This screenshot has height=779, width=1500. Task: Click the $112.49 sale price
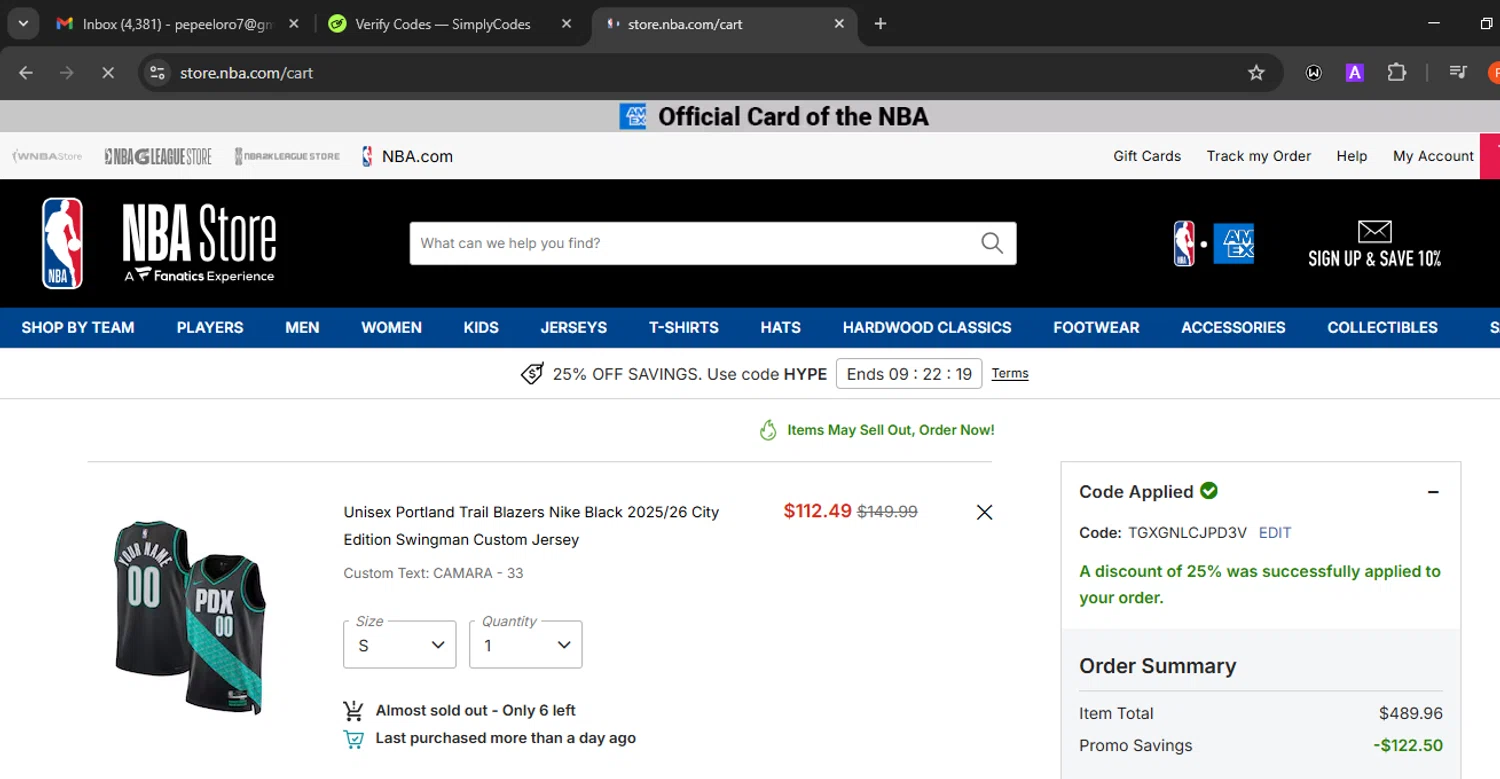[x=817, y=511]
